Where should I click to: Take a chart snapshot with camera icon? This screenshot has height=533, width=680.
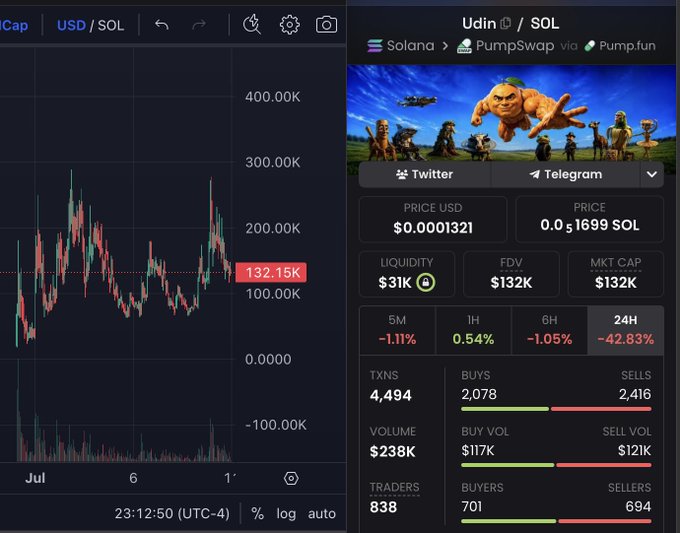coord(326,25)
